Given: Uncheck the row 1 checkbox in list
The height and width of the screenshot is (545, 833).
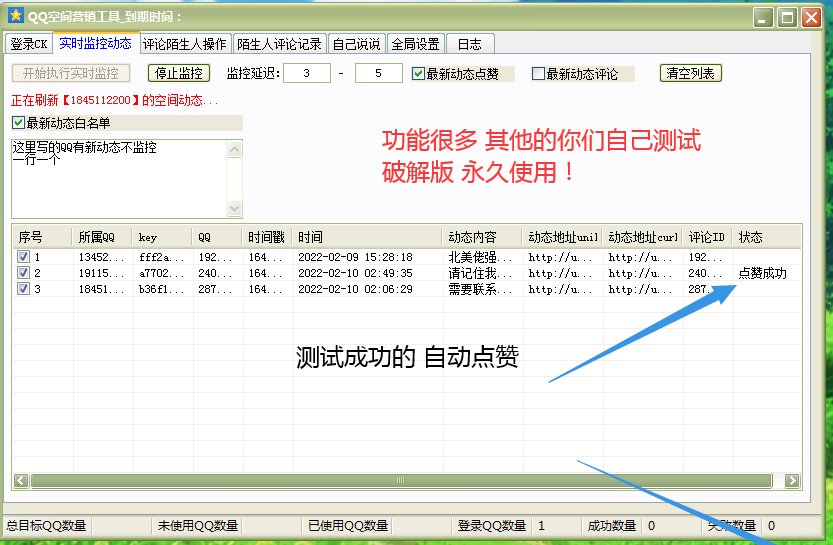Looking at the screenshot, I should coord(23,257).
